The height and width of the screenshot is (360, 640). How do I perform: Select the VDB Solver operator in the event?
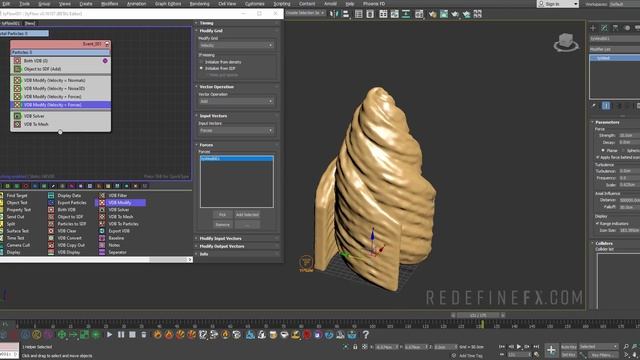[x=60, y=116]
